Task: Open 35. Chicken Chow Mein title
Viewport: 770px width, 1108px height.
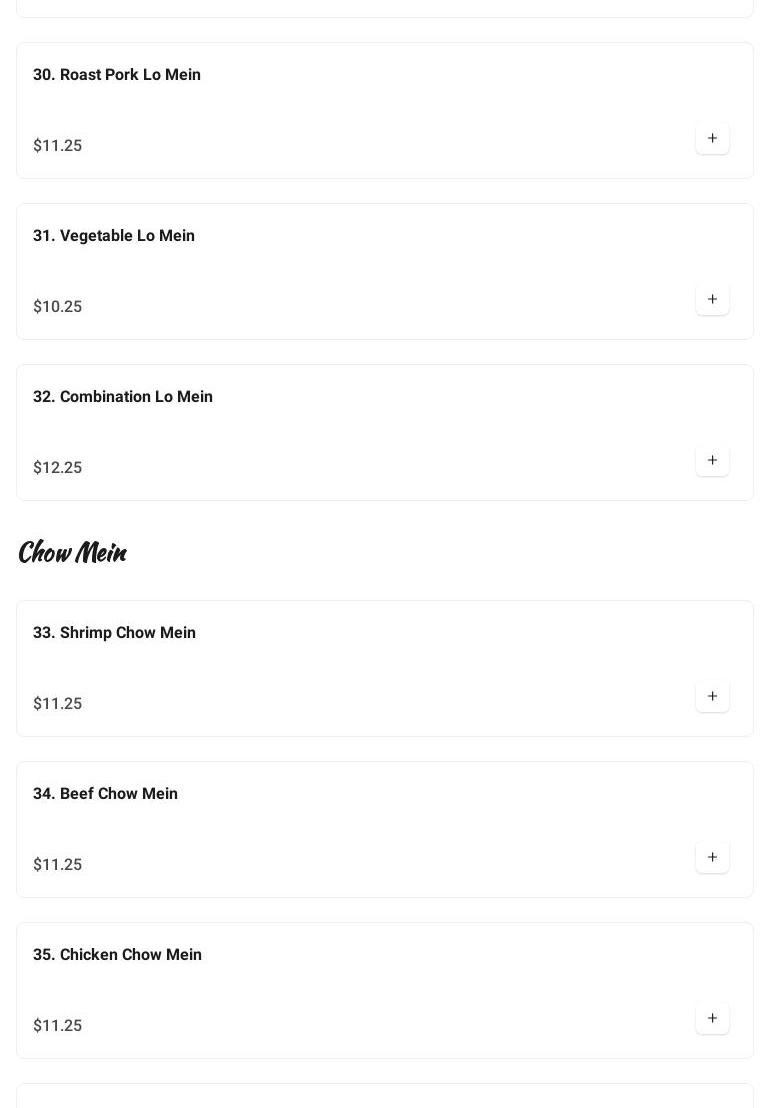Action: [117, 955]
